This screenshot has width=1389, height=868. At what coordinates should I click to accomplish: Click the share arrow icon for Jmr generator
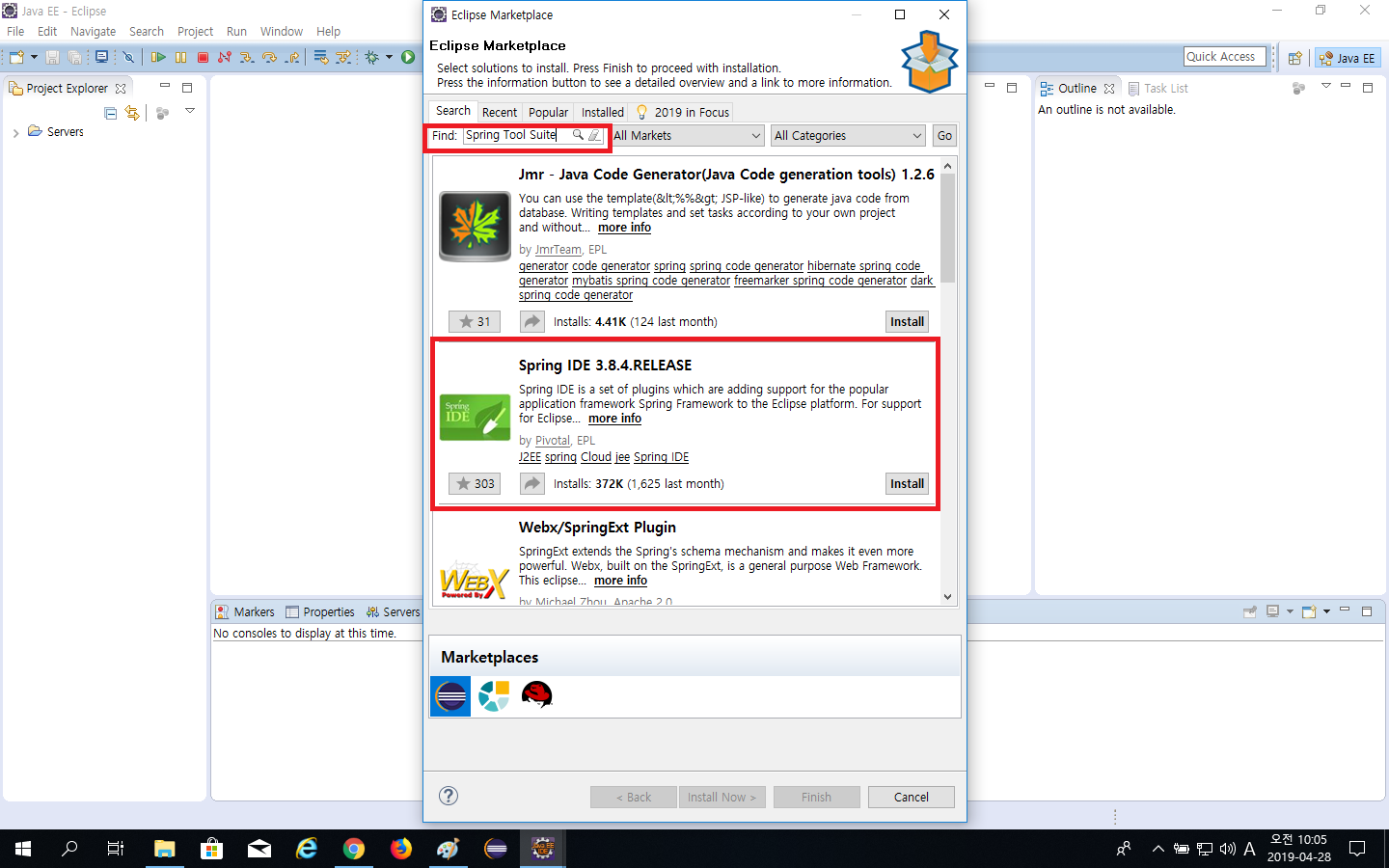(x=532, y=321)
